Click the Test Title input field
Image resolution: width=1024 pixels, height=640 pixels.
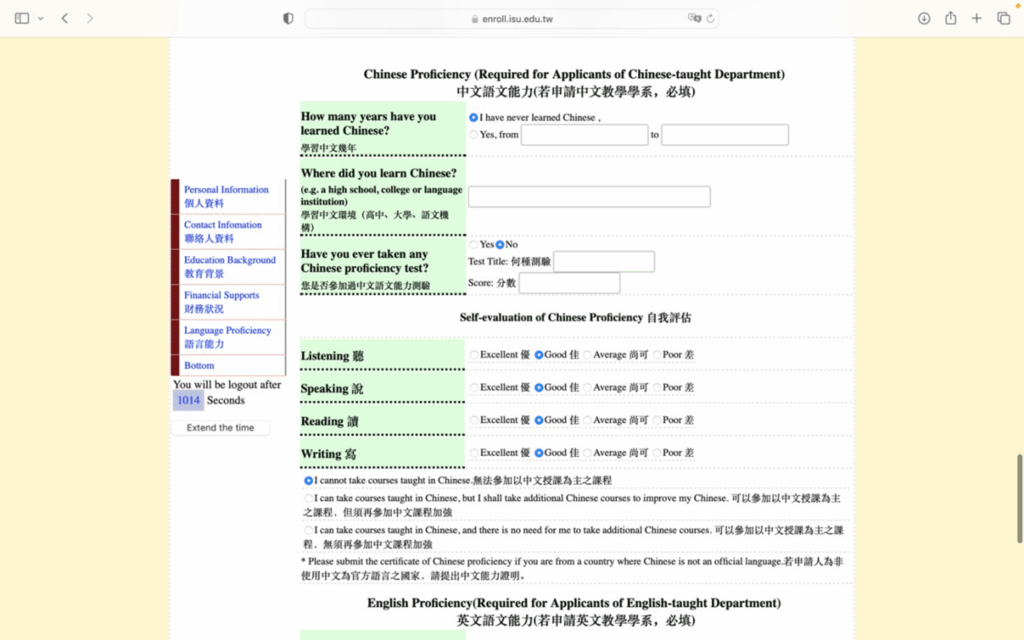603,262
